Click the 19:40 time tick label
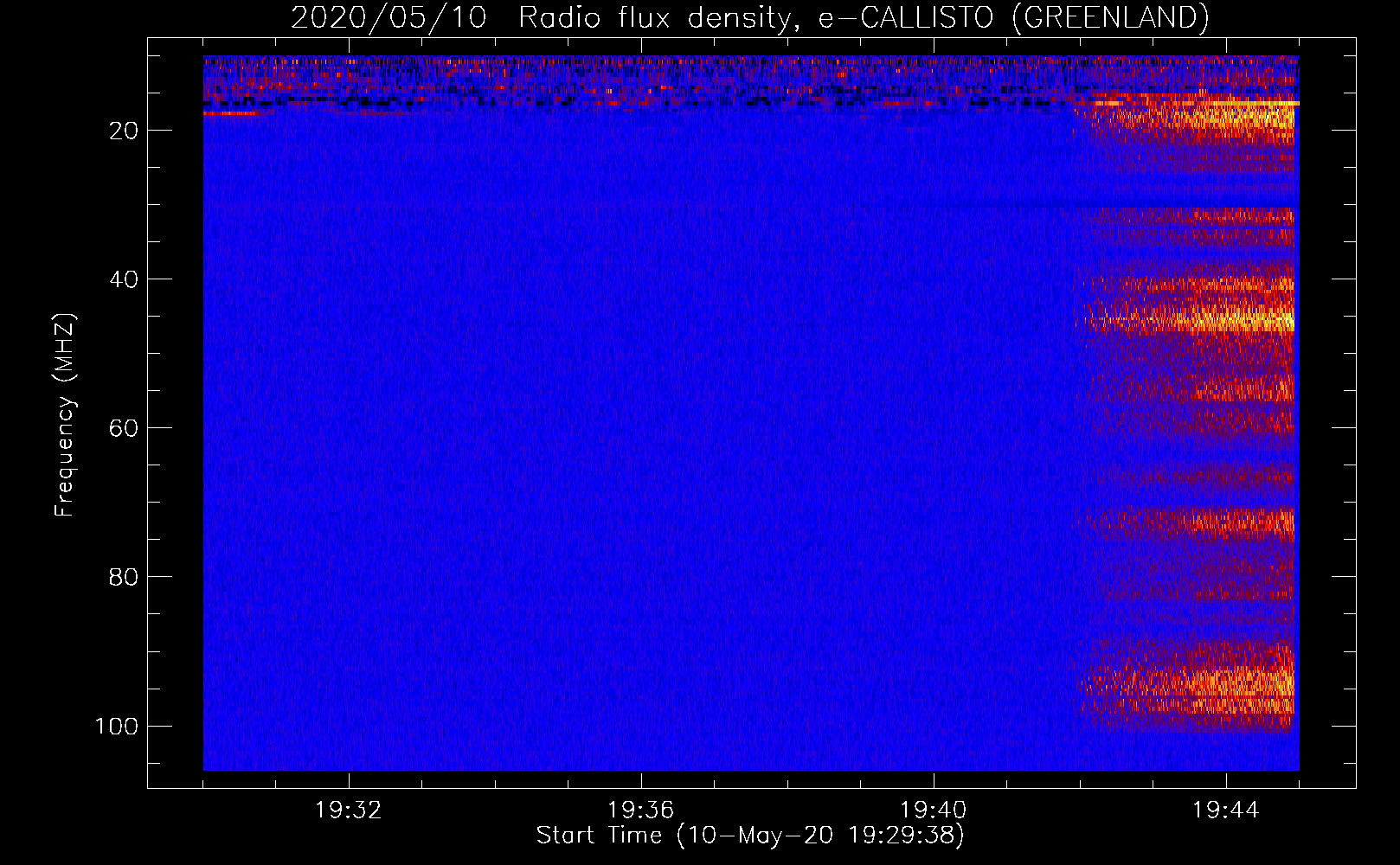Image resolution: width=1400 pixels, height=865 pixels. [x=933, y=811]
